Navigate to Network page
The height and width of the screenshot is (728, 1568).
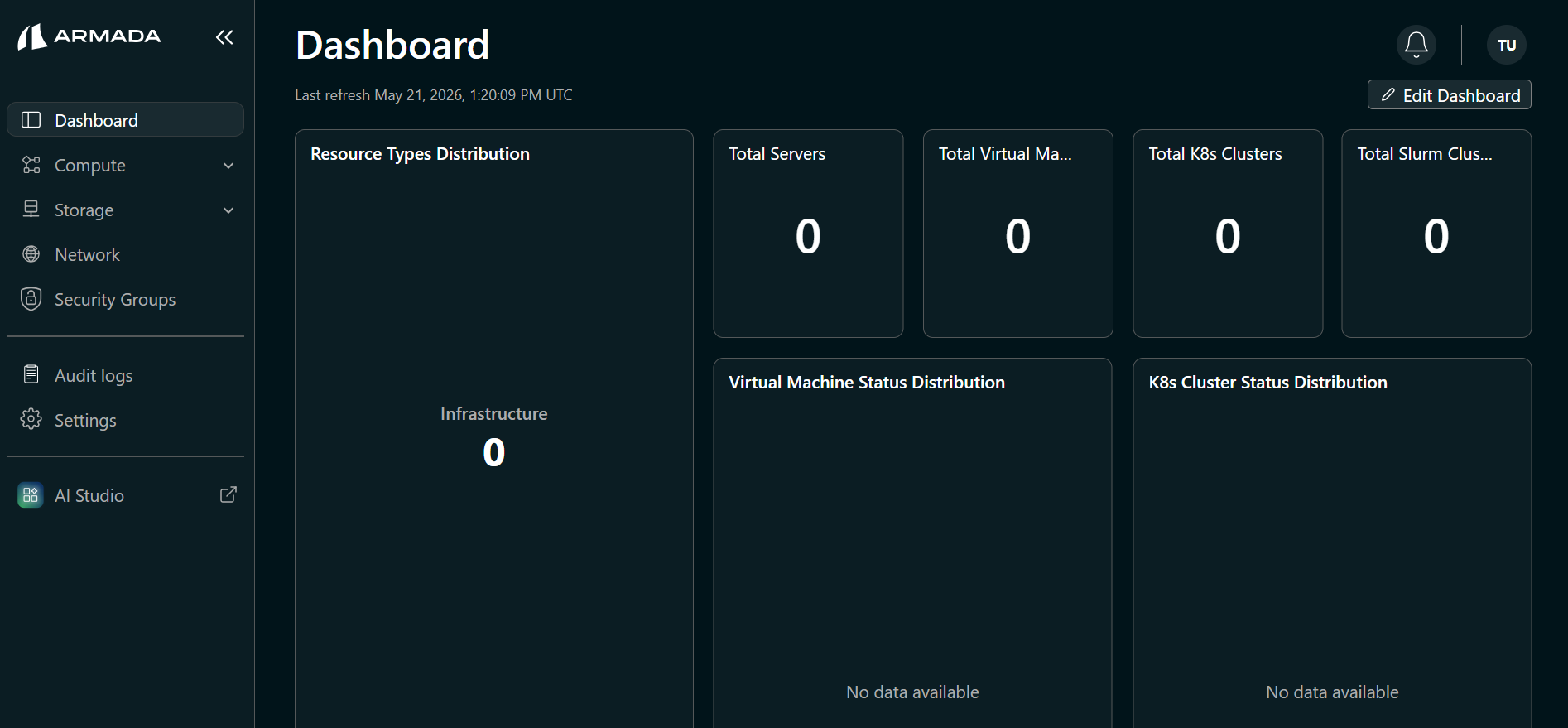[x=125, y=254]
